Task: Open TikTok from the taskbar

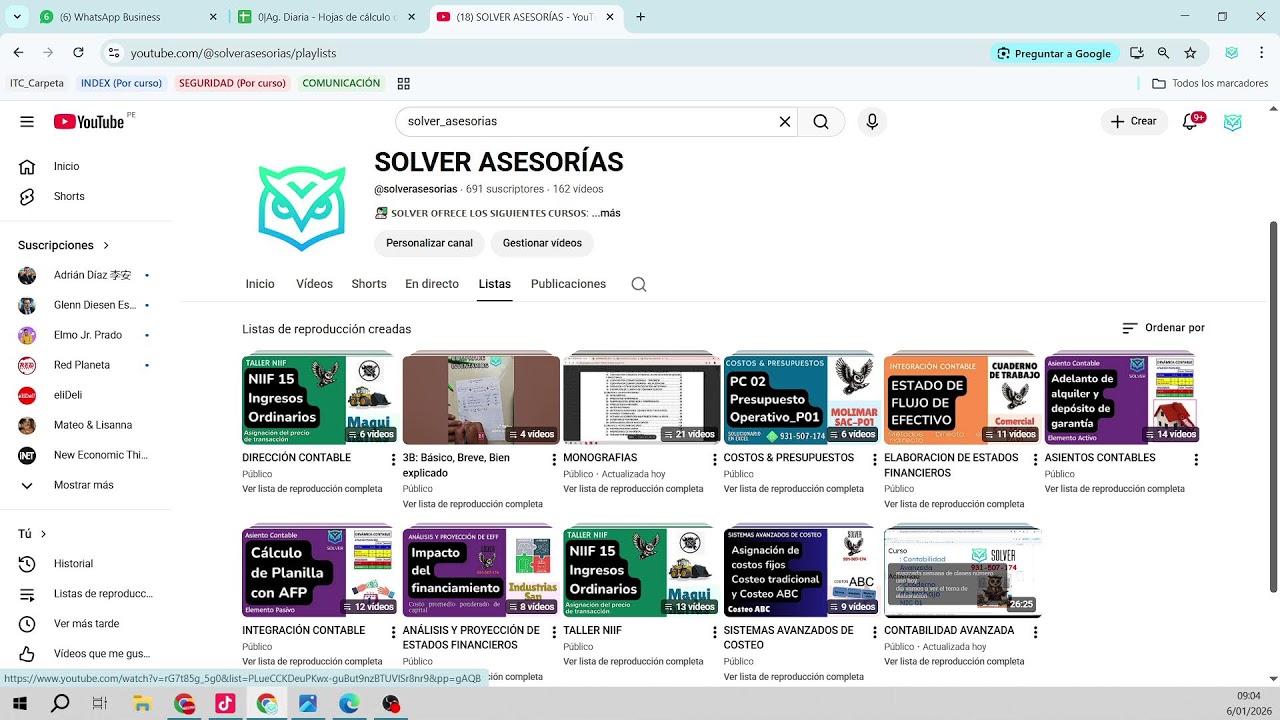Action: tap(224, 704)
